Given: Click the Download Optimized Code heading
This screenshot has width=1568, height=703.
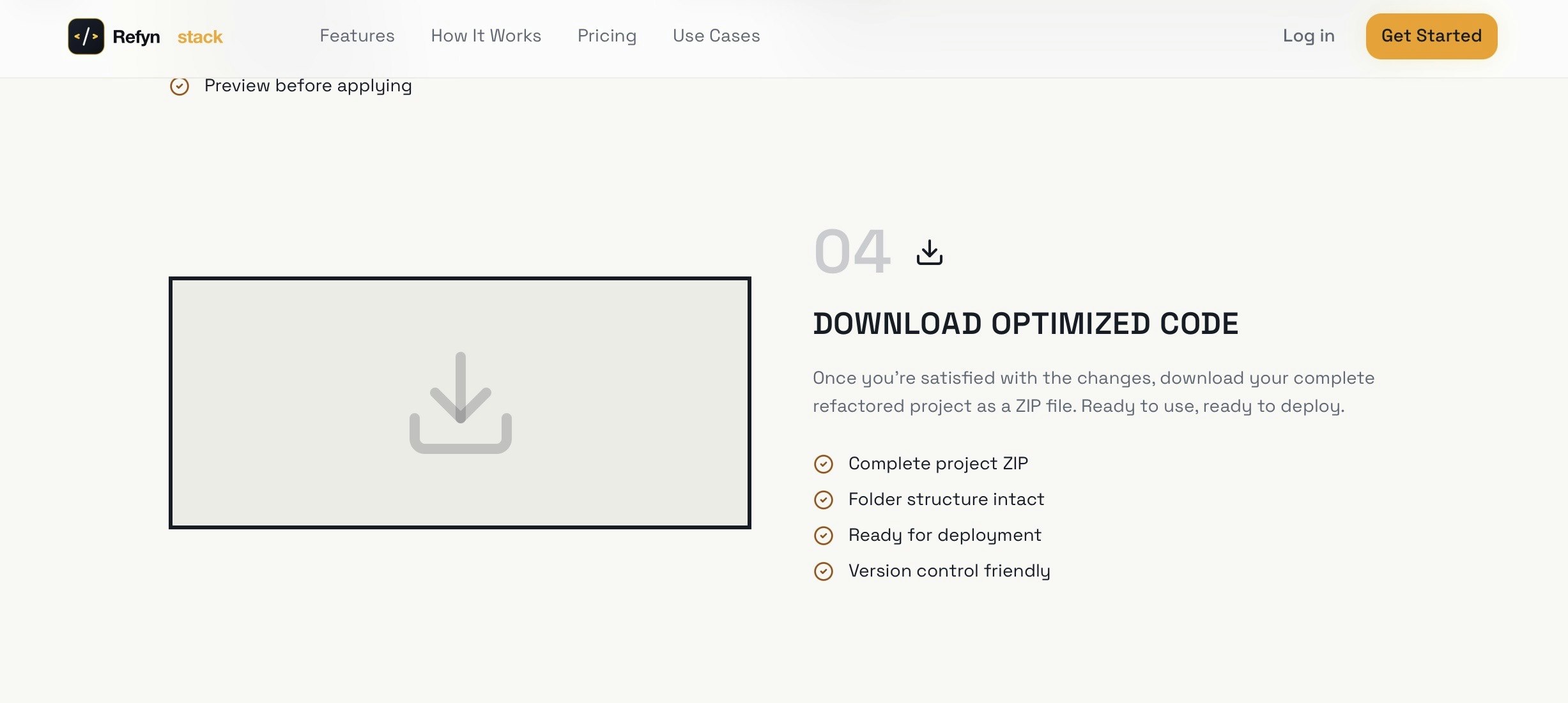Looking at the screenshot, I should click(x=1025, y=324).
